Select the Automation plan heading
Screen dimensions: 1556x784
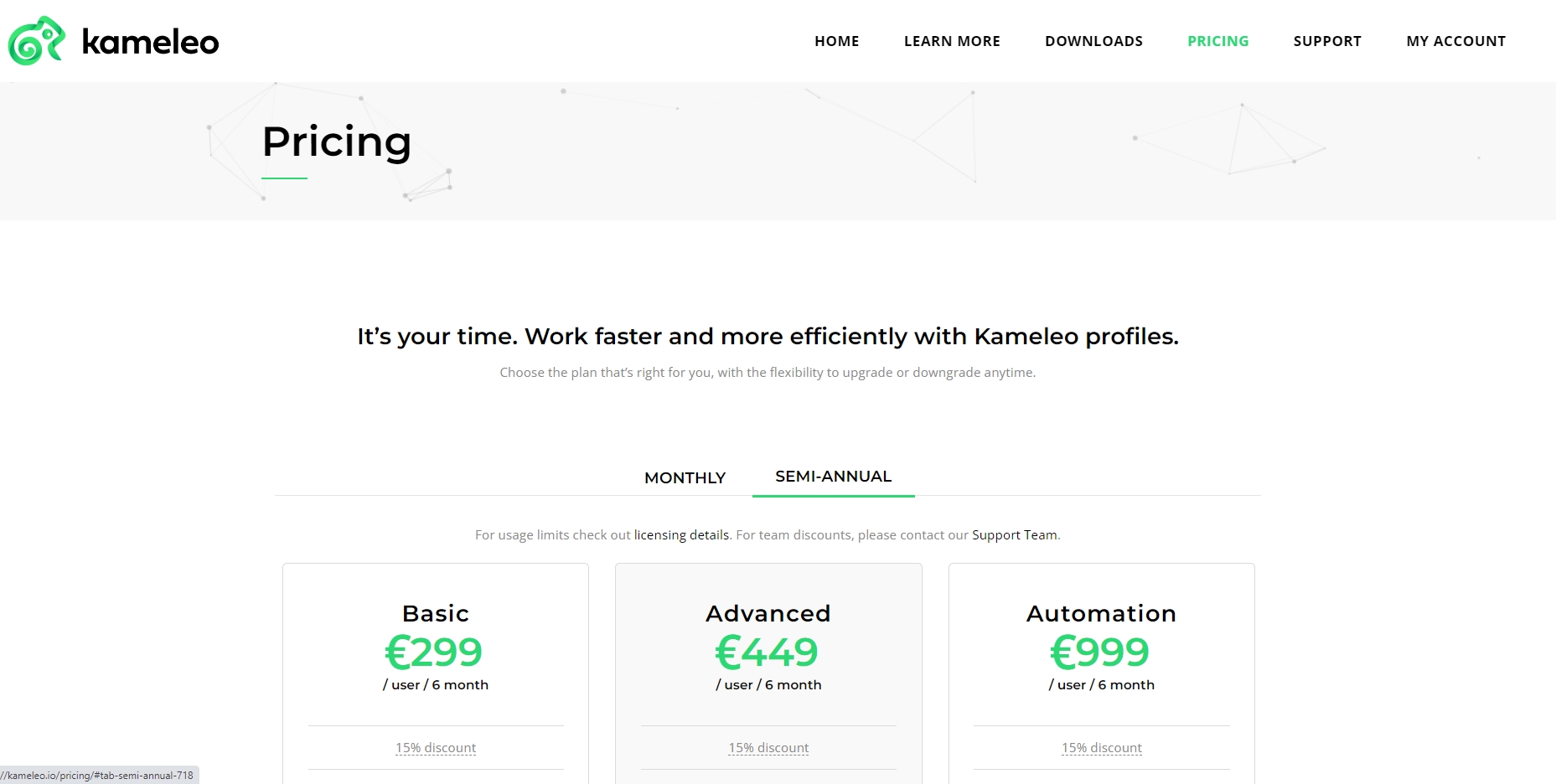(1101, 613)
